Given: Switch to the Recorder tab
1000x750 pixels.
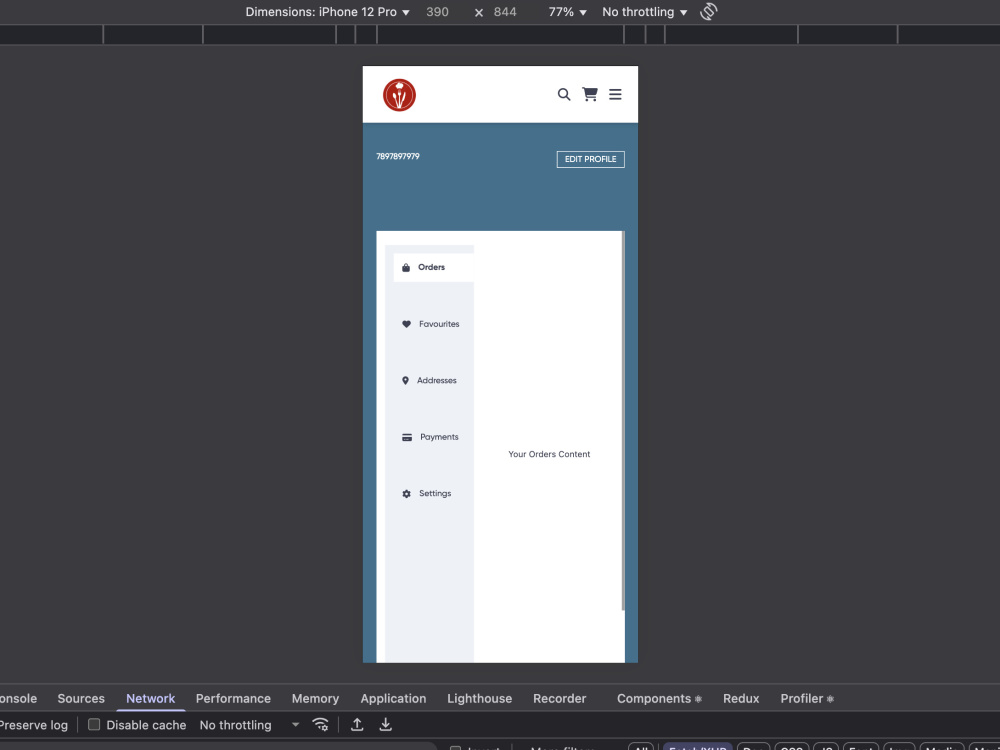Looking at the screenshot, I should [x=559, y=698].
